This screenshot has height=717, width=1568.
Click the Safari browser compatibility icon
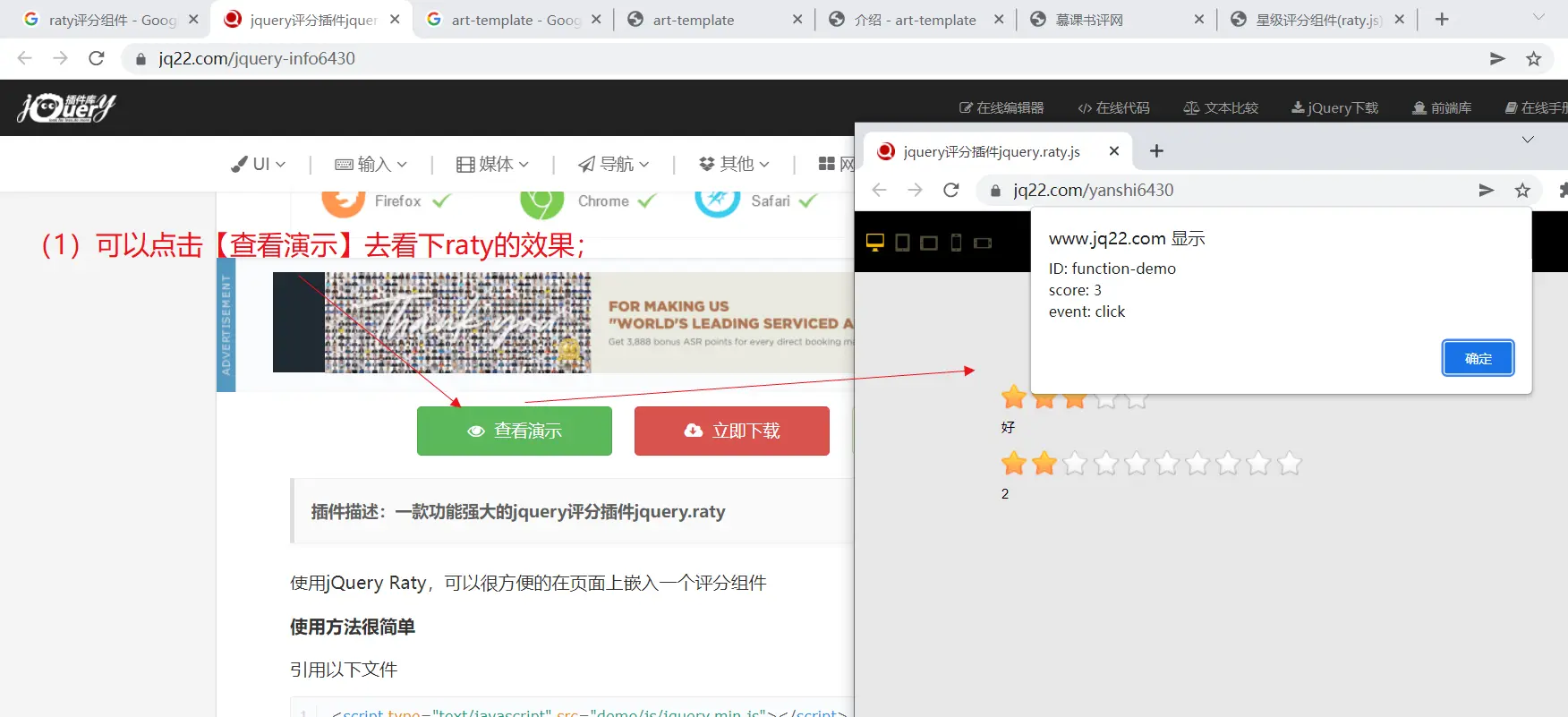(717, 201)
